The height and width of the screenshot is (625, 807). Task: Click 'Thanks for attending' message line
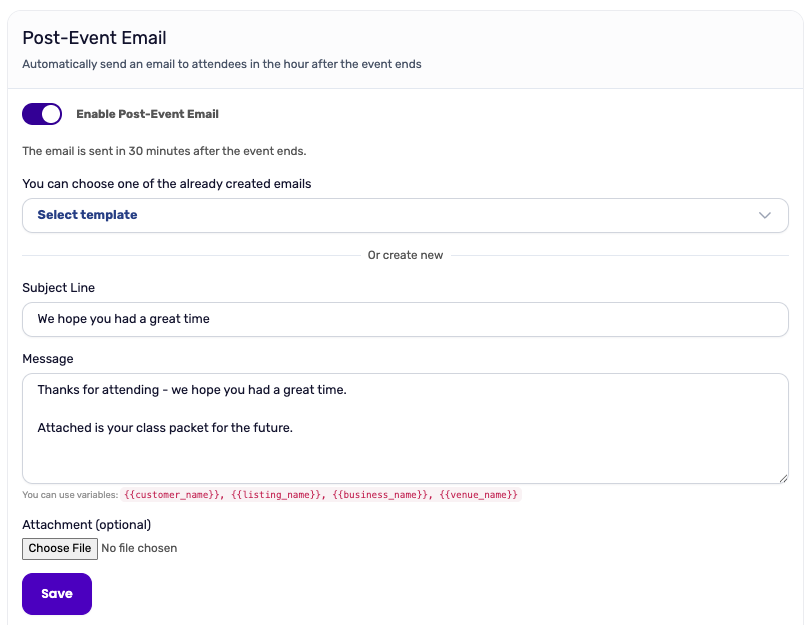click(x=191, y=390)
